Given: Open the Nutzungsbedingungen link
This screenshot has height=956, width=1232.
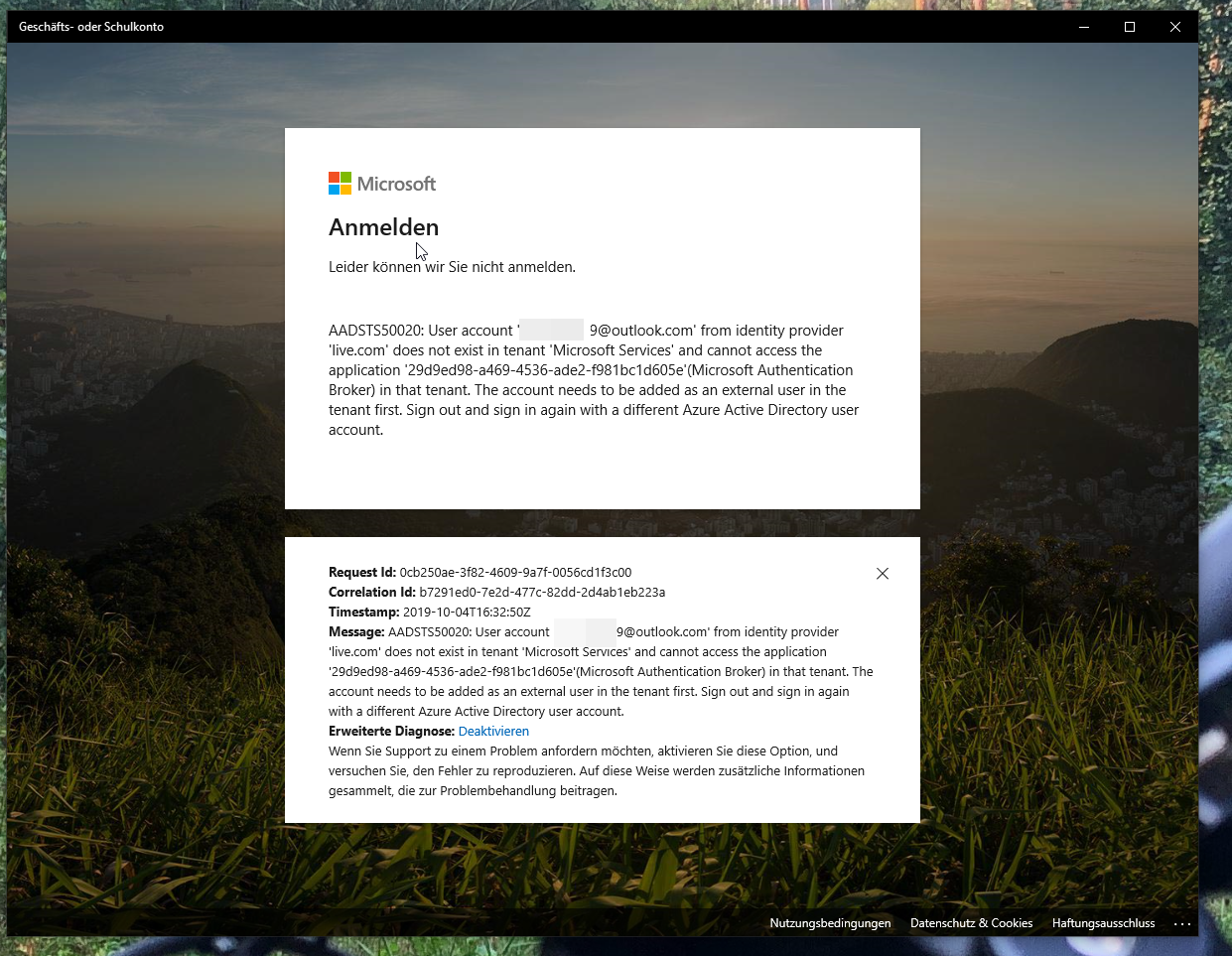Looking at the screenshot, I should click(830, 923).
